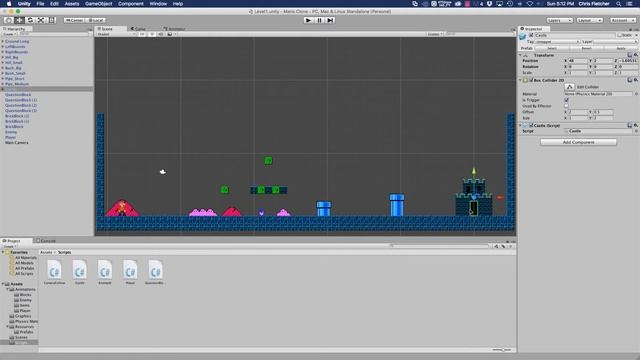Open the Assets menu
Viewport: 640px width, 360px height.
72,4
